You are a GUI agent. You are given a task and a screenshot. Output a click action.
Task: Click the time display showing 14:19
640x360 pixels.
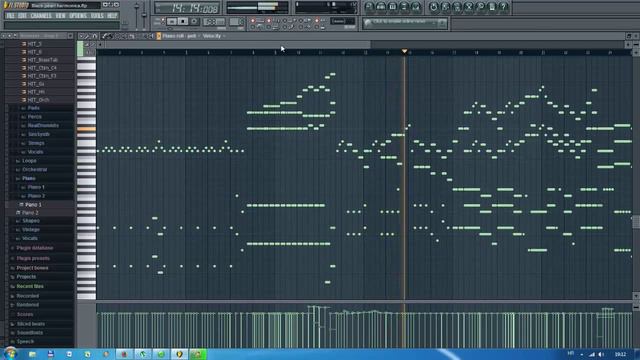188,8
